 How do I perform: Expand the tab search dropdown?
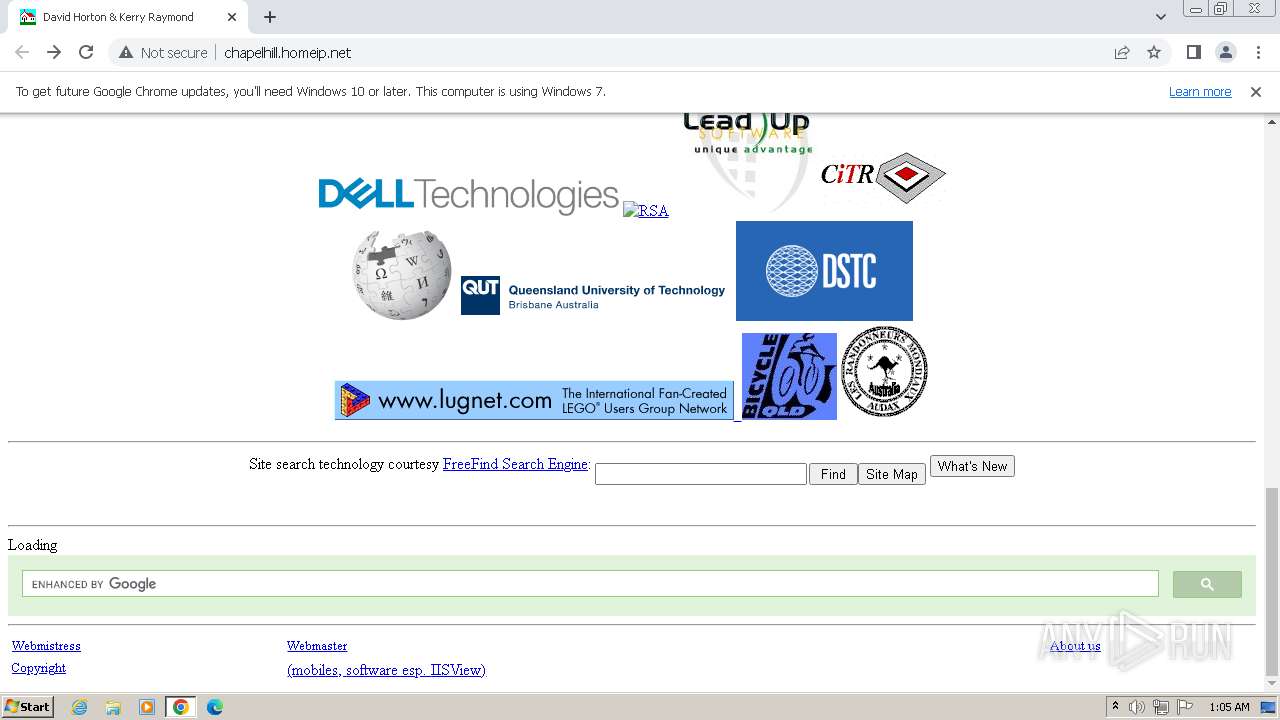point(1160,17)
